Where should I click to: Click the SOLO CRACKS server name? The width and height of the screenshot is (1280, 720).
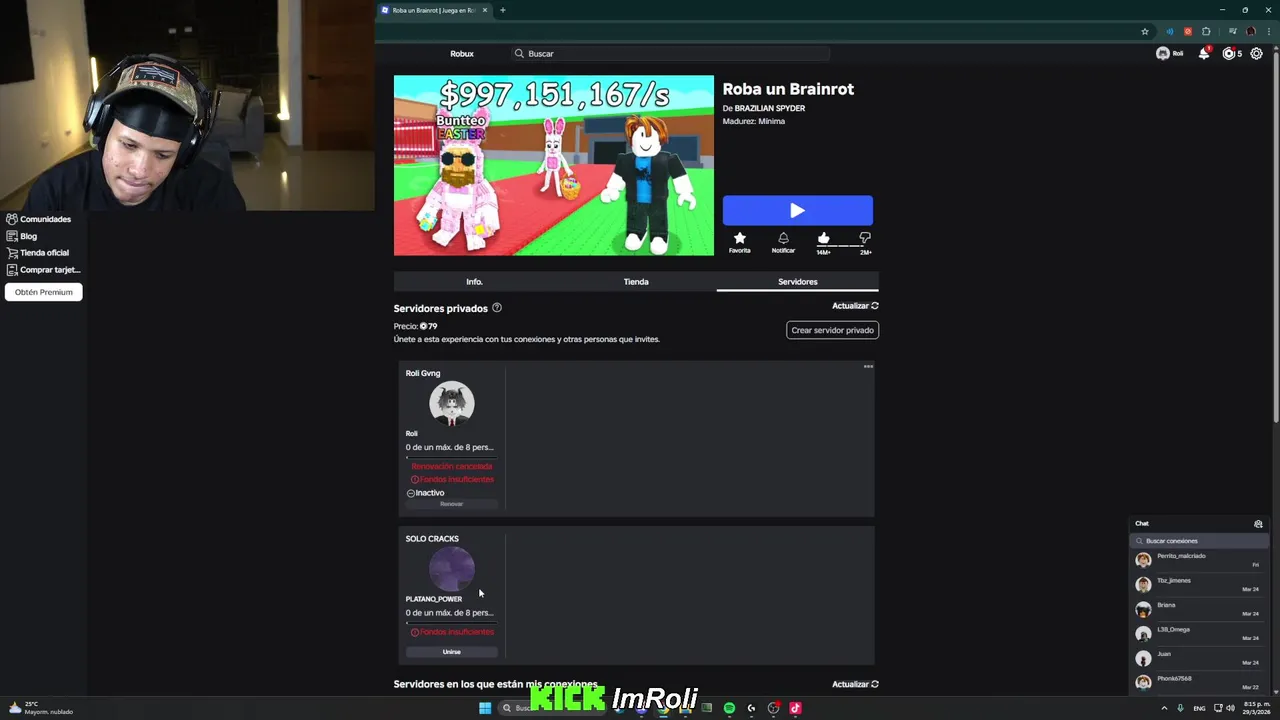pyautogui.click(x=432, y=539)
